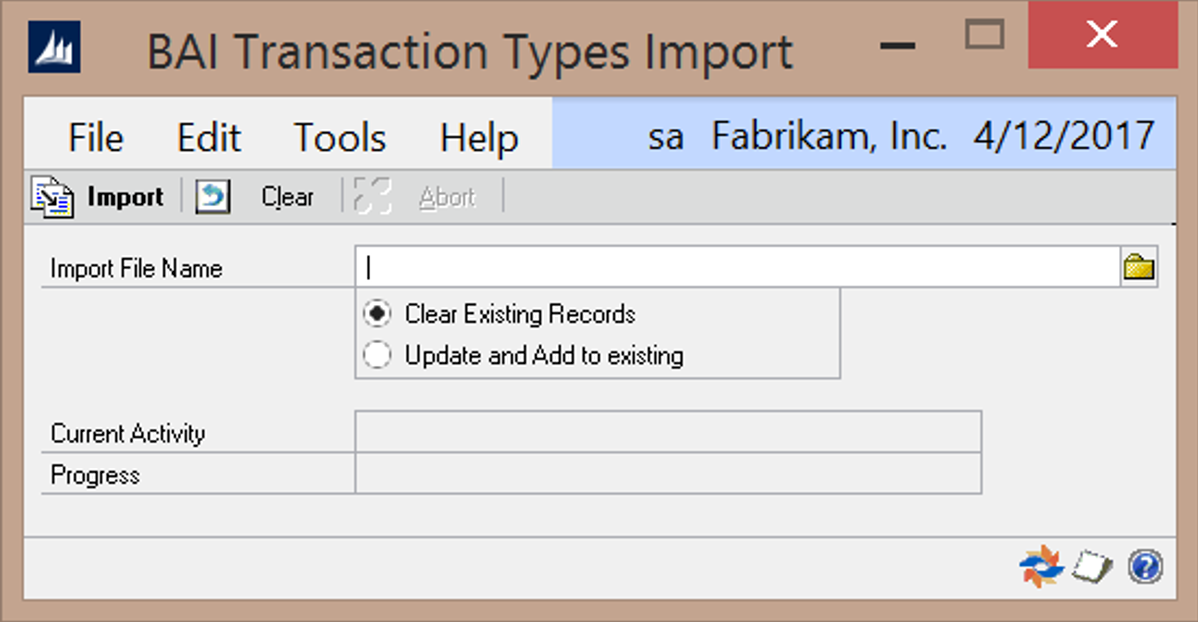Open the Edit menu
Image resolution: width=1198 pixels, height=622 pixels.
(209, 137)
